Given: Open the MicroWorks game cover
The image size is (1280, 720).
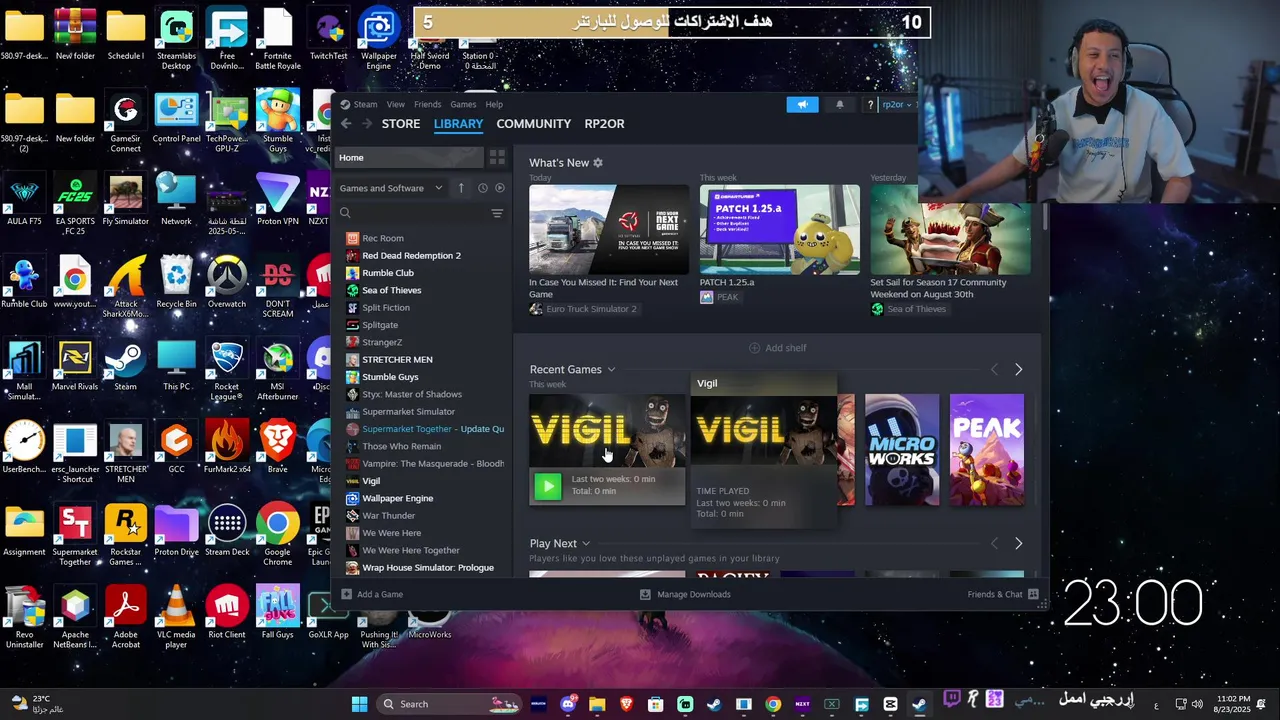Looking at the screenshot, I should [902, 450].
